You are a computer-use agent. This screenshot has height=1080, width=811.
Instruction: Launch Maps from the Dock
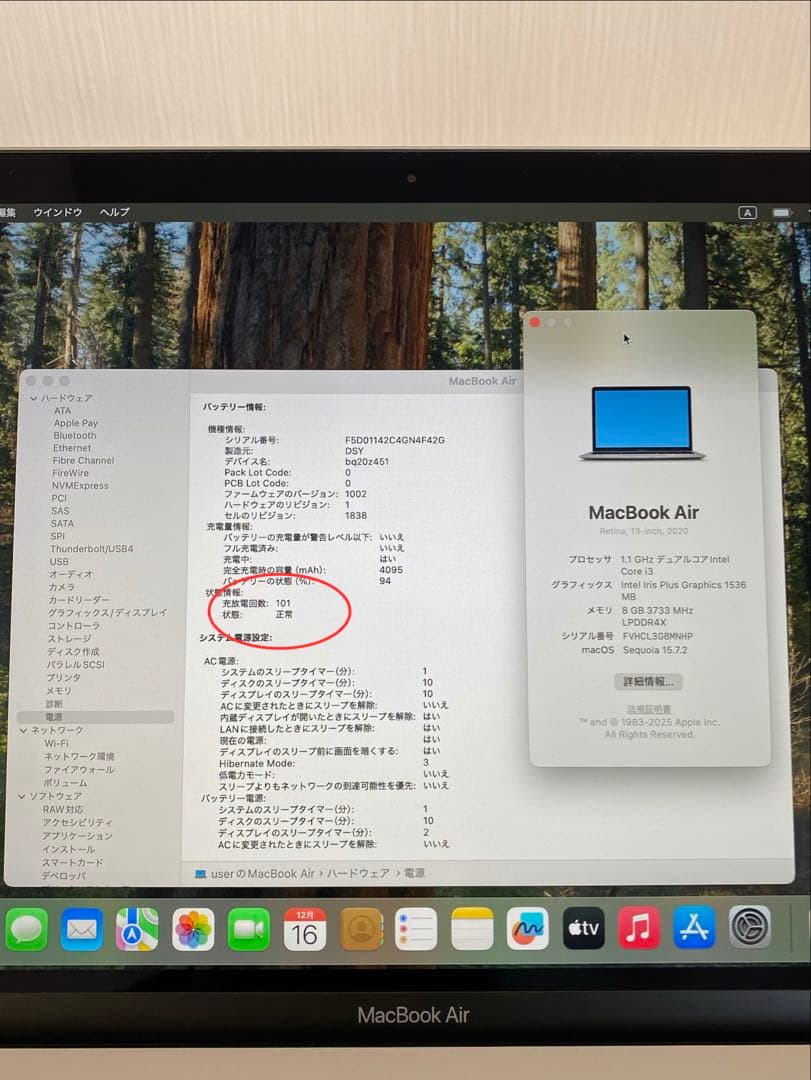coord(138,930)
